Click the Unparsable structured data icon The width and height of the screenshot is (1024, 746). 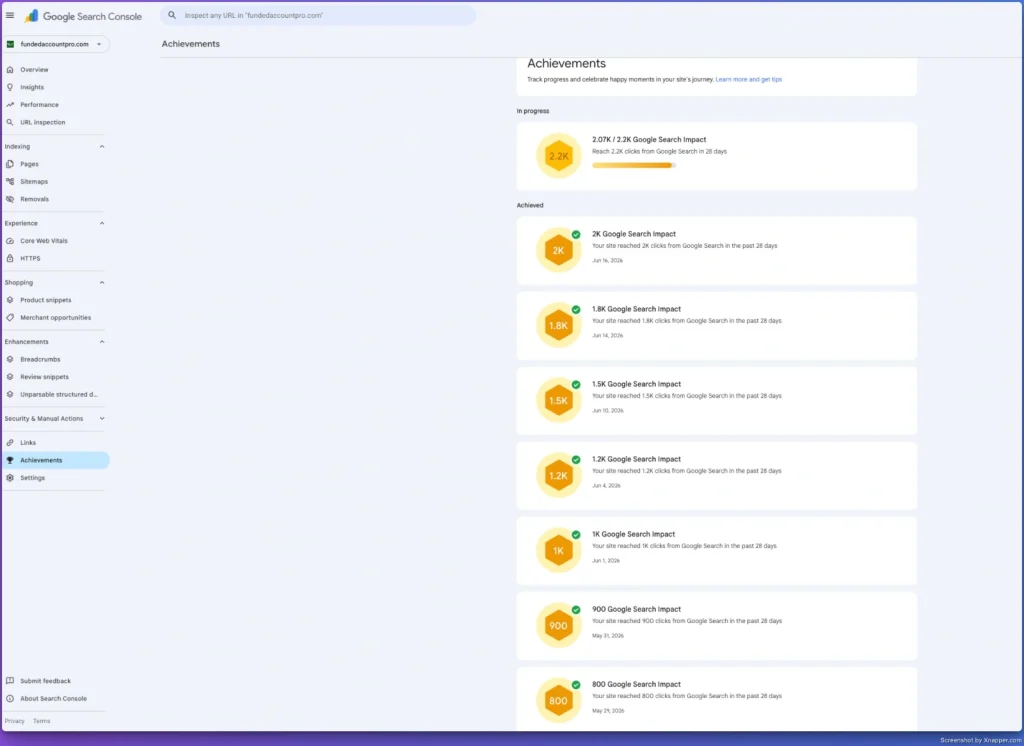pyautogui.click(x=10, y=395)
